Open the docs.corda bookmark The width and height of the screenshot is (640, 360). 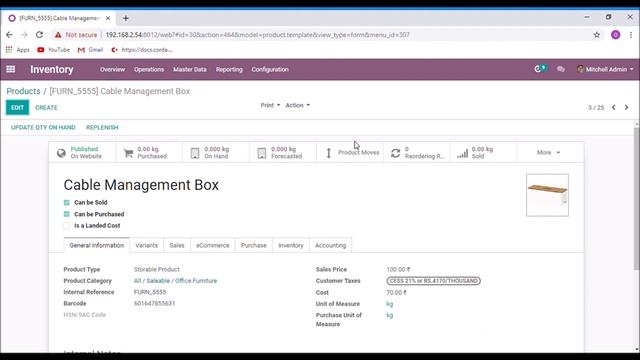pyautogui.click(x=142, y=50)
